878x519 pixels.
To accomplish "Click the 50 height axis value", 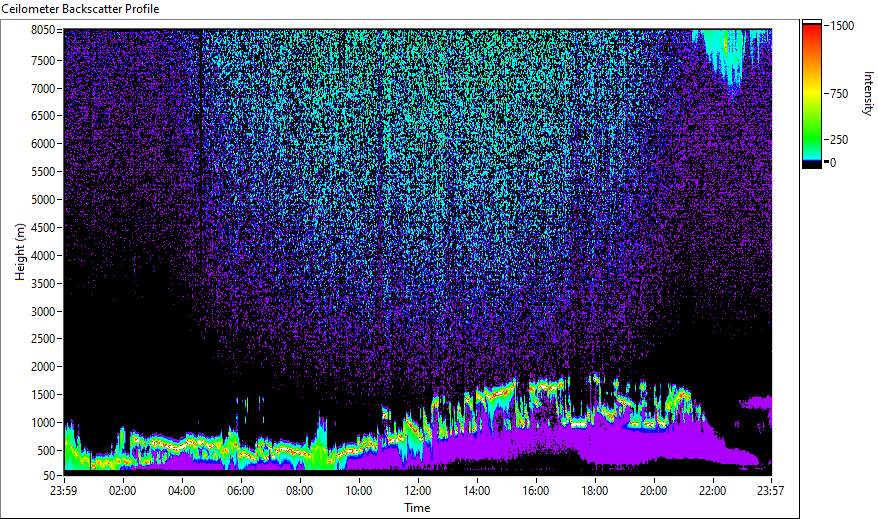I will point(49,476).
